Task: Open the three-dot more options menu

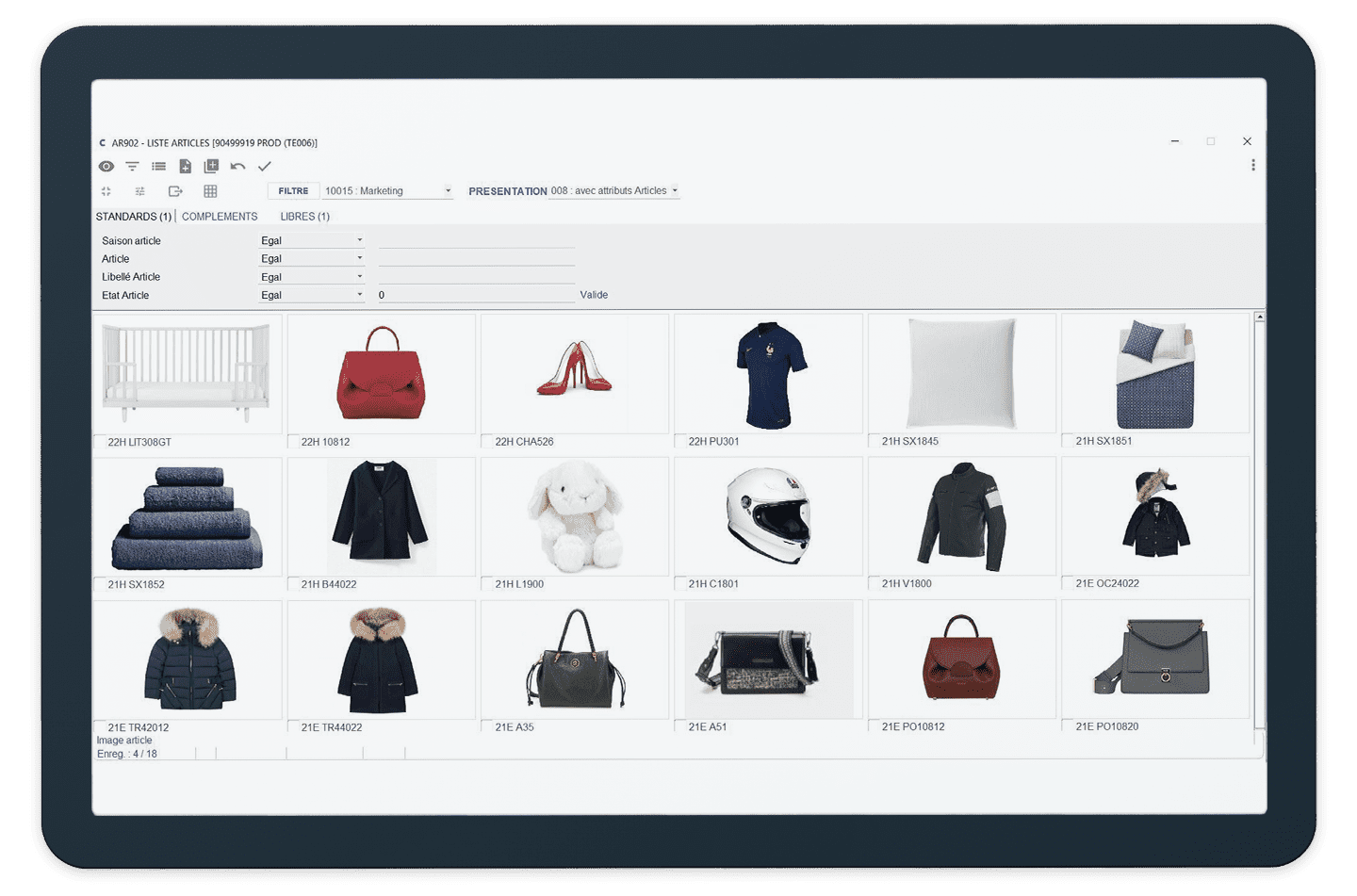Action: click(1252, 166)
